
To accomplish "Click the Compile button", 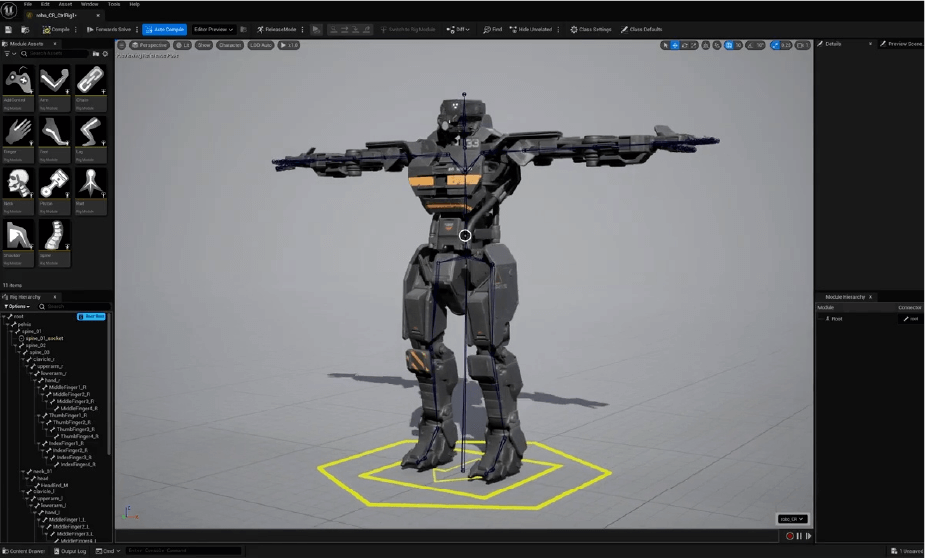I will coord(56,30).
